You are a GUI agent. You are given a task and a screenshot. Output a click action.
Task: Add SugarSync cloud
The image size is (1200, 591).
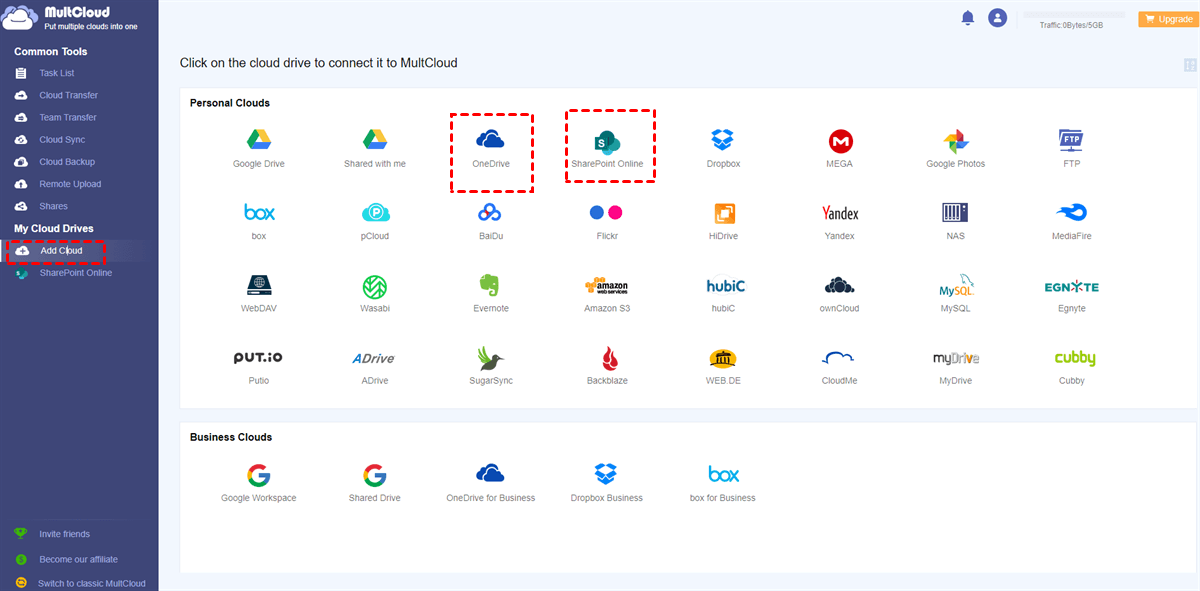[490, 366]
